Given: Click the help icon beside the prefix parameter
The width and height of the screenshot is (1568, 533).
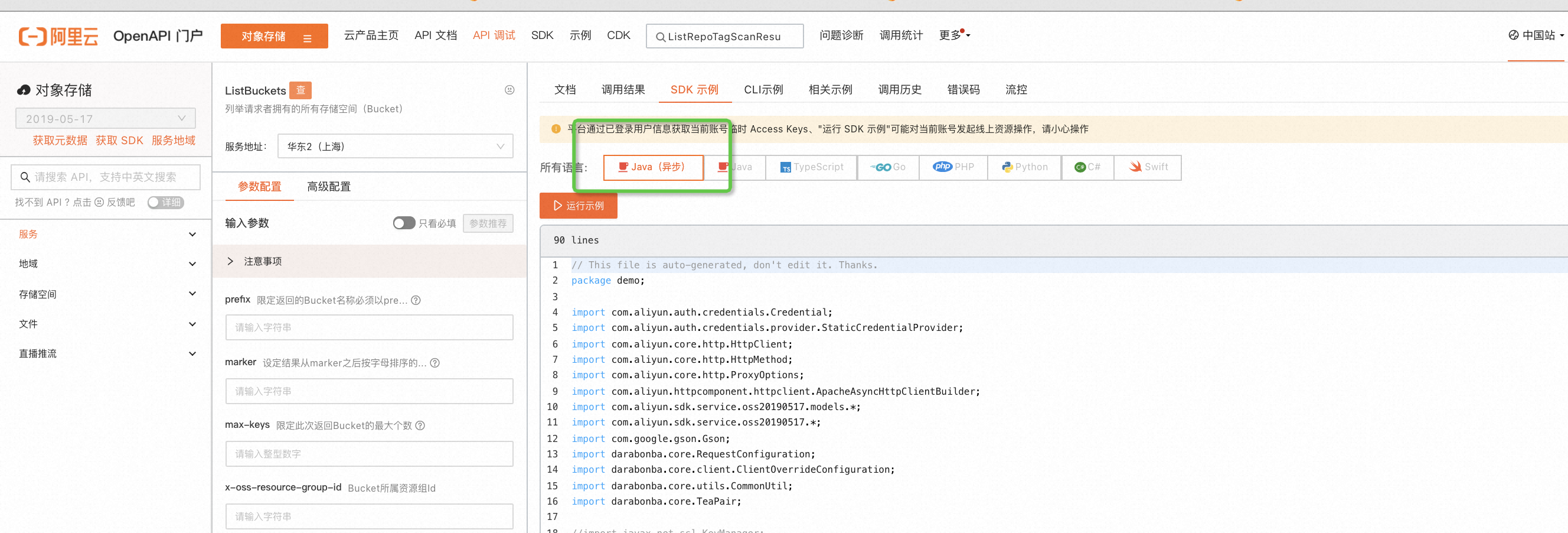Looking at the screenshot, I should (x=416, y=300).
